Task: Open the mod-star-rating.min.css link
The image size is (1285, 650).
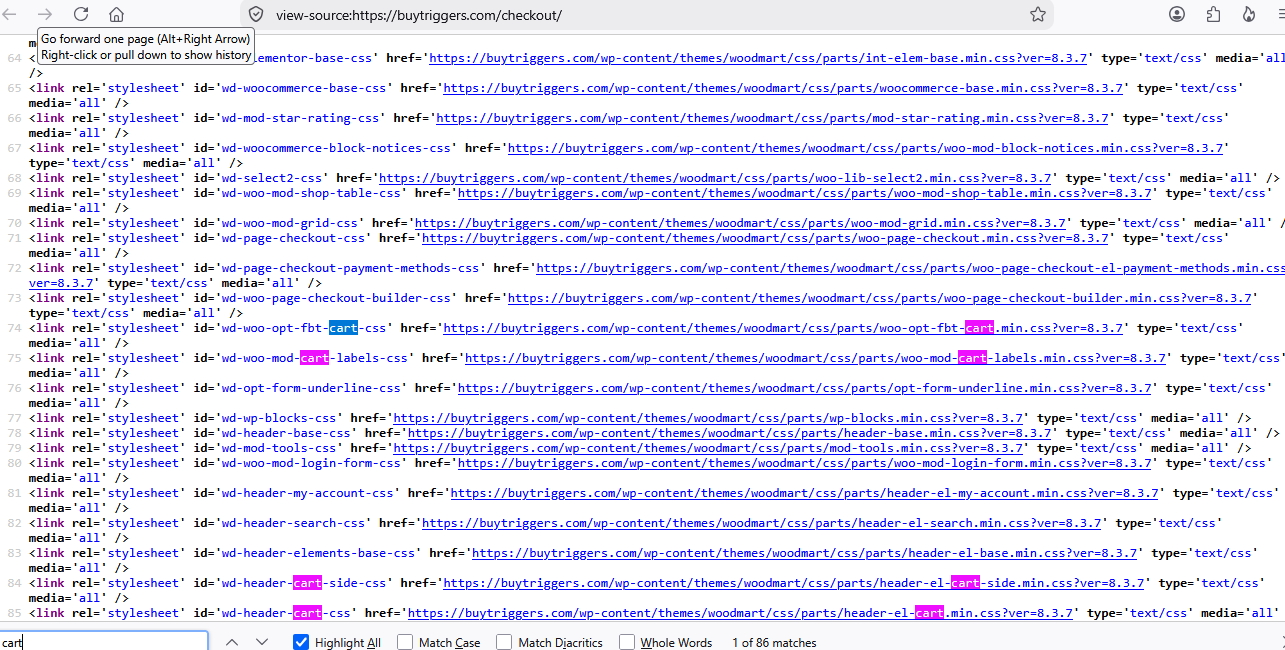Action: 772,118
